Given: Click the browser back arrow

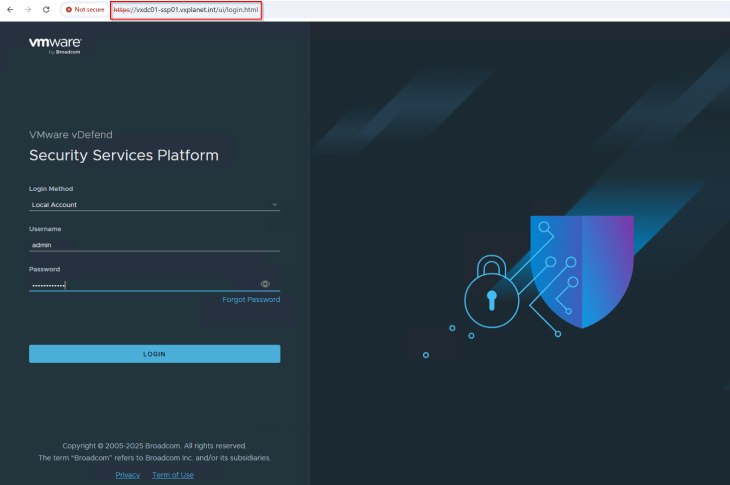Looking at the screenshot, I should click(10, 9).
